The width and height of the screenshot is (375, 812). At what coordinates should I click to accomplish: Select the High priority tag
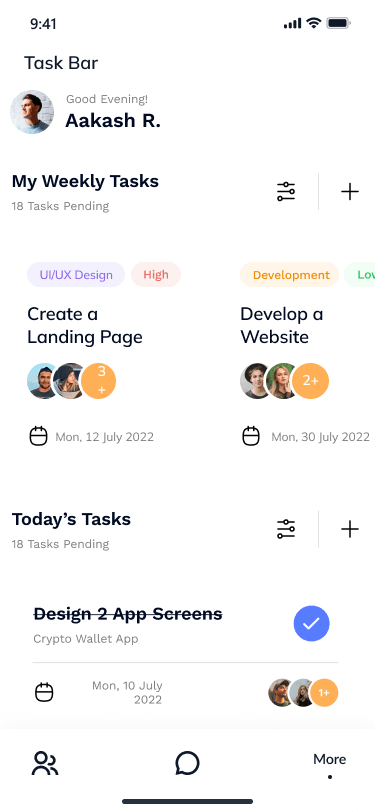(x=156, y=274)
